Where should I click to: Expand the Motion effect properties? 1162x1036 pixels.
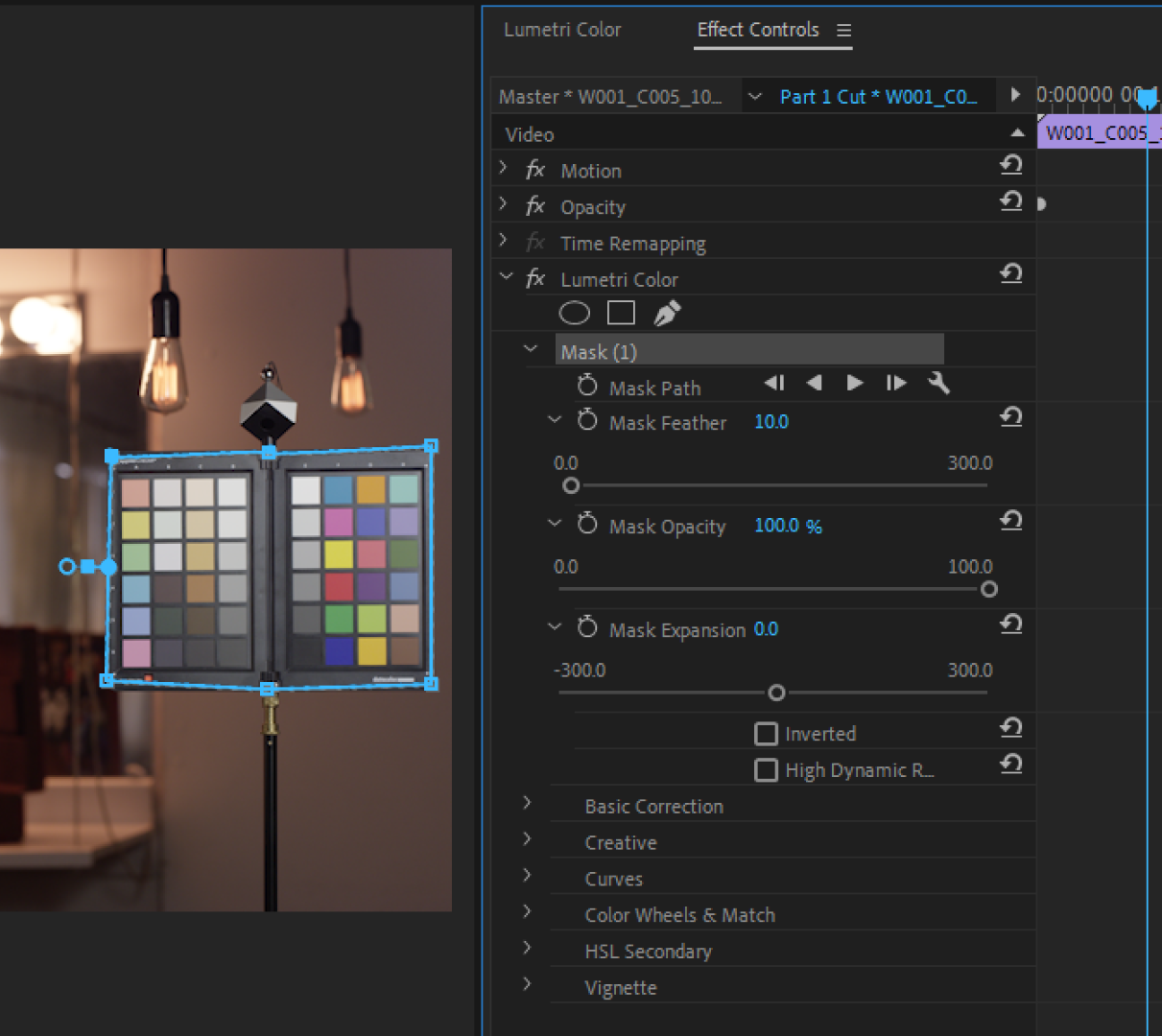coord(504,168)
